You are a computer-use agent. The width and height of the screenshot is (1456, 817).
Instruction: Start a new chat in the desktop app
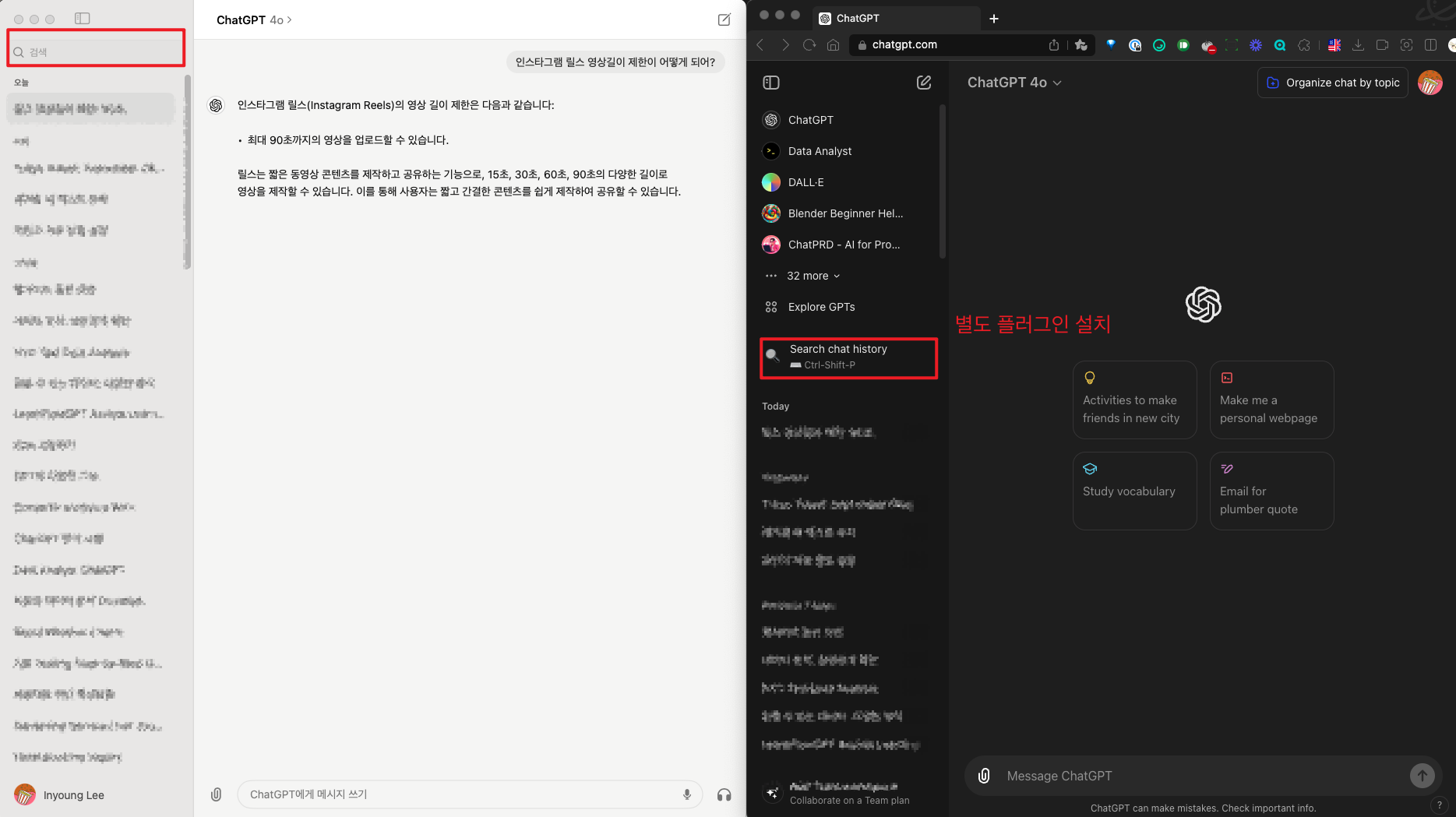pyautogui.click(x=724, y=20)
